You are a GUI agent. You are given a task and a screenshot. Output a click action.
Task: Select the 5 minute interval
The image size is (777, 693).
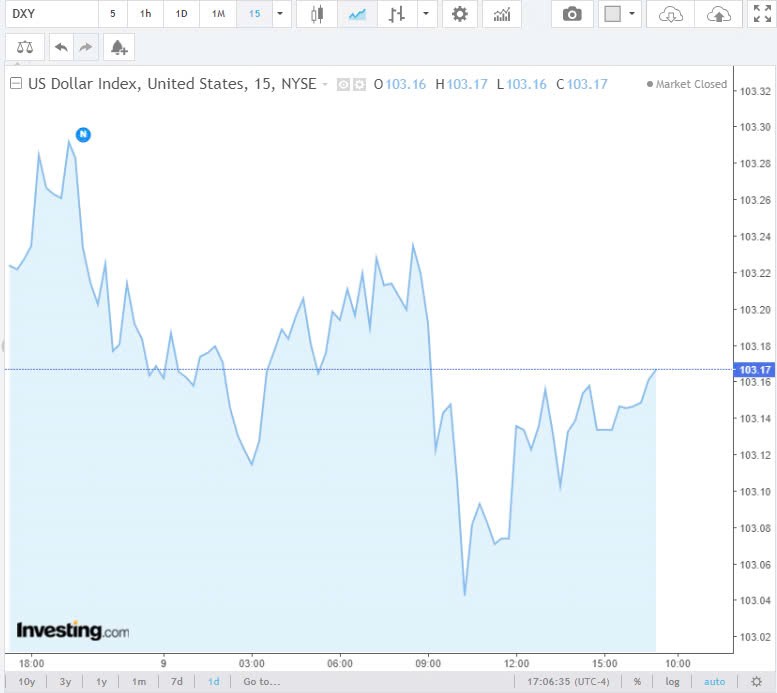[x=113, y=13]
